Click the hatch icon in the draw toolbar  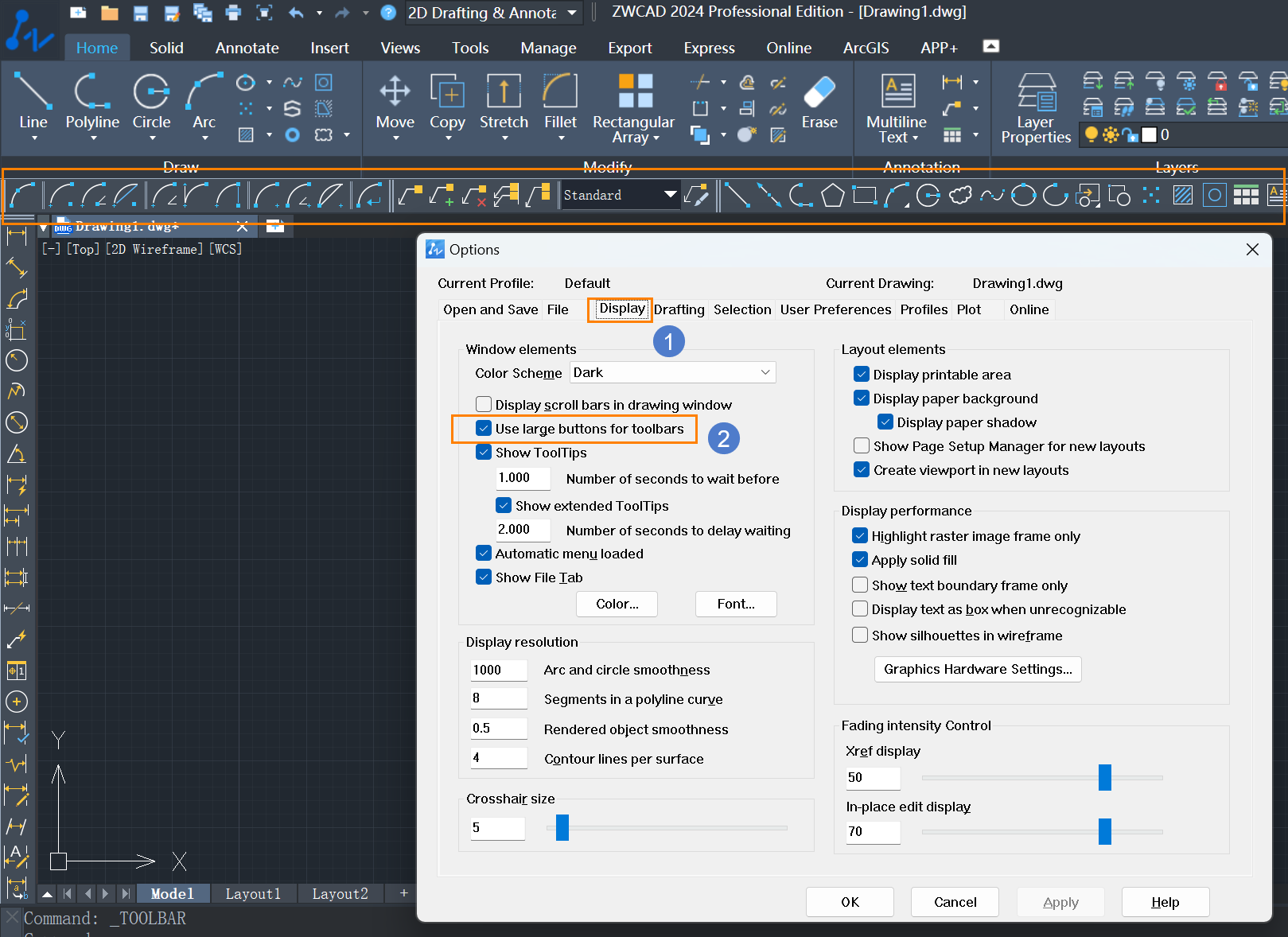point(1183,195)
